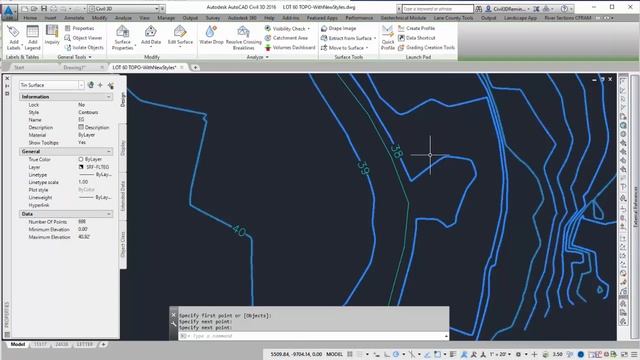This screenshot has width=640, height=360.
Task: Click the Data Shortcut tool
Action: [x=417, y=38]
